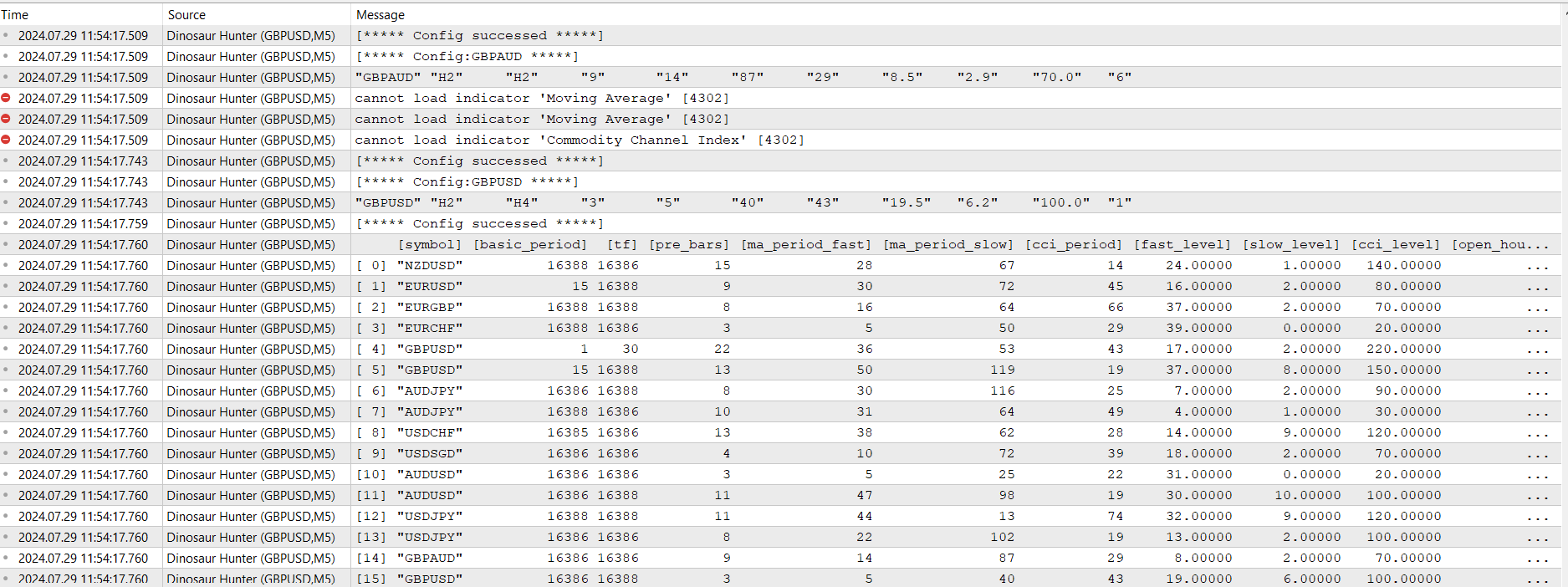Viewport: 1568px width, 587px height.
Task: Click info bullet beside the USDSGD entry
Action: tap(6, 453)
